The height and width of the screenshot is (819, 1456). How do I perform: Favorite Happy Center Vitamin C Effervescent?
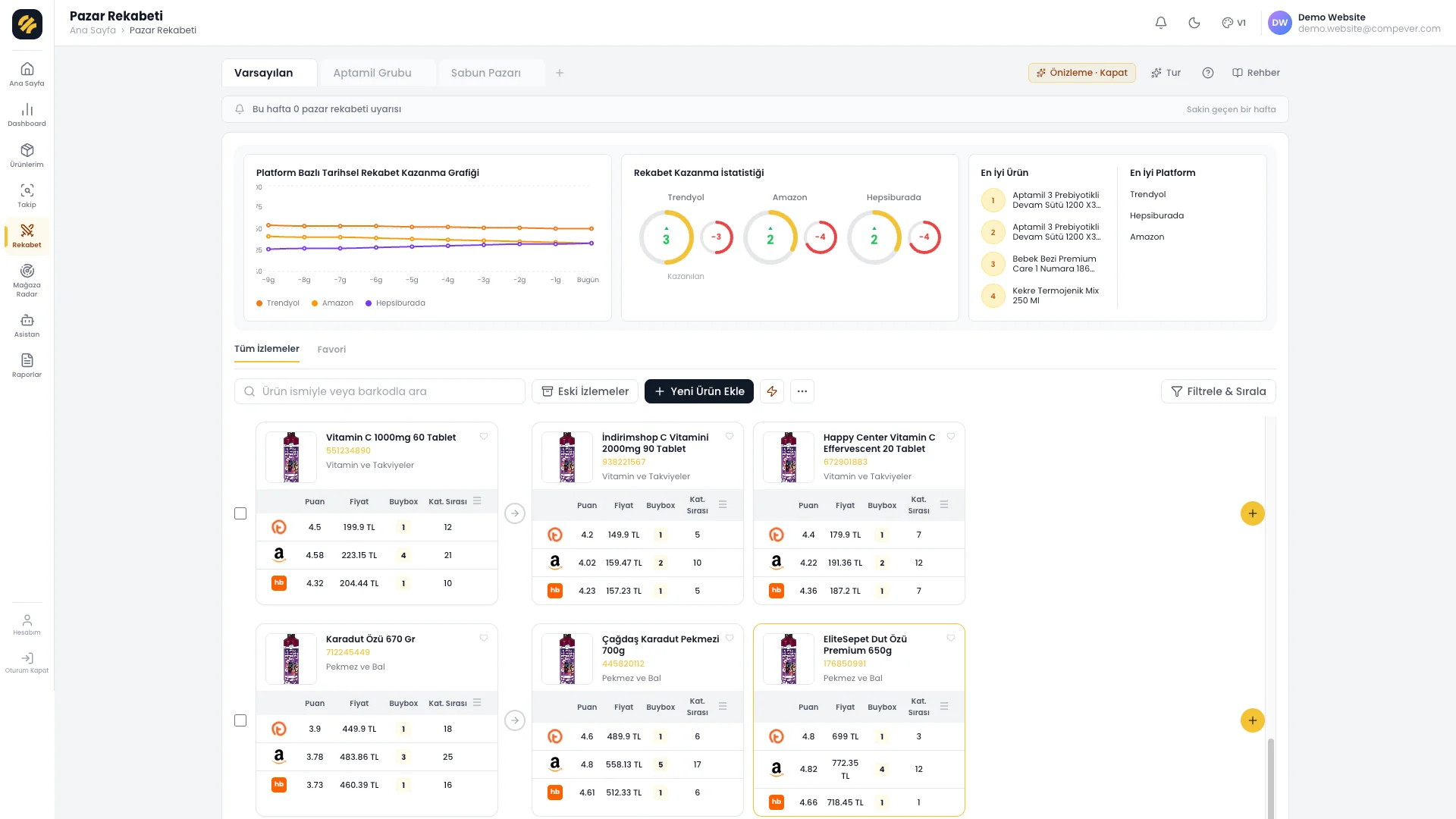[951, 436]
